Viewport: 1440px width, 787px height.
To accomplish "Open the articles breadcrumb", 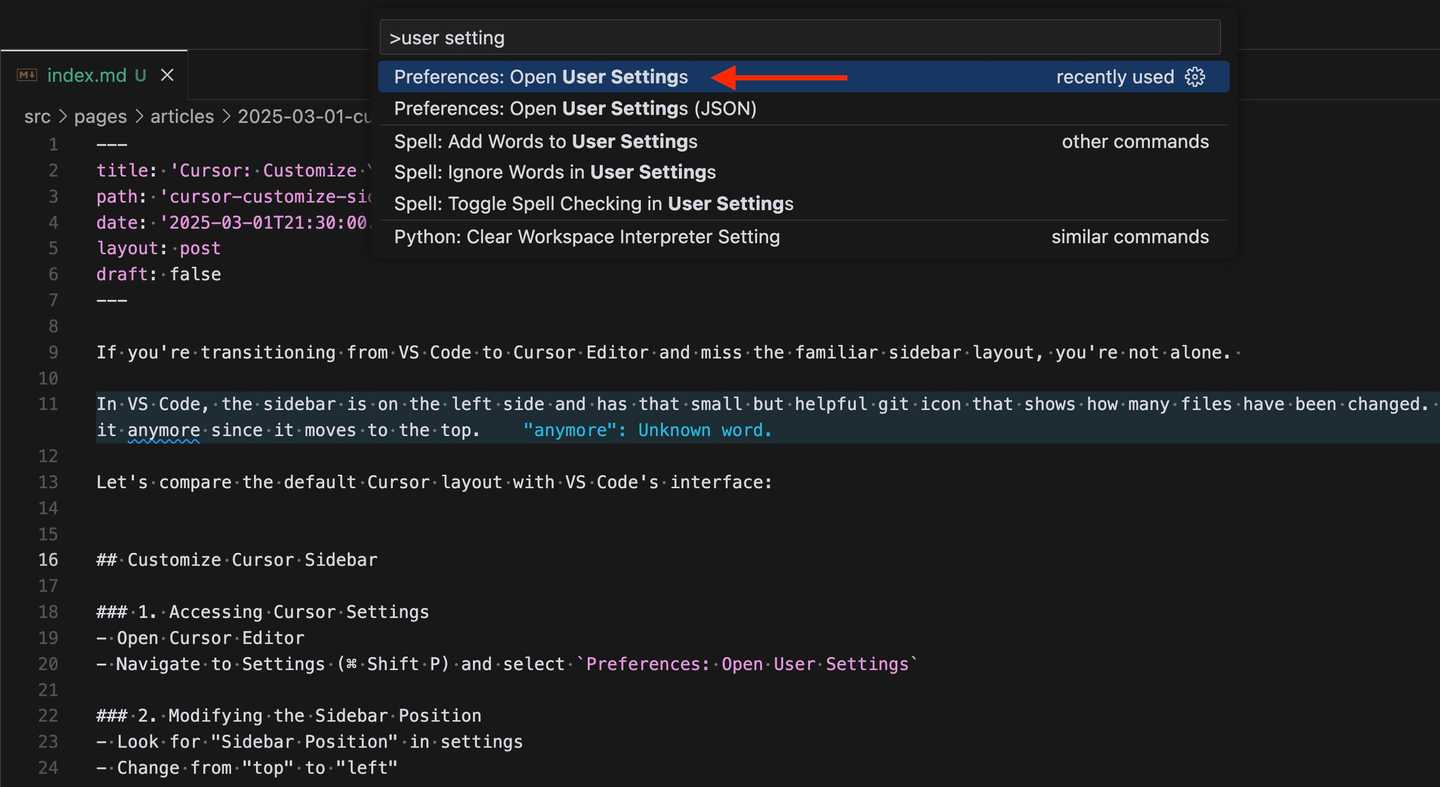I will pyautogui.click(x=182, y=116).
